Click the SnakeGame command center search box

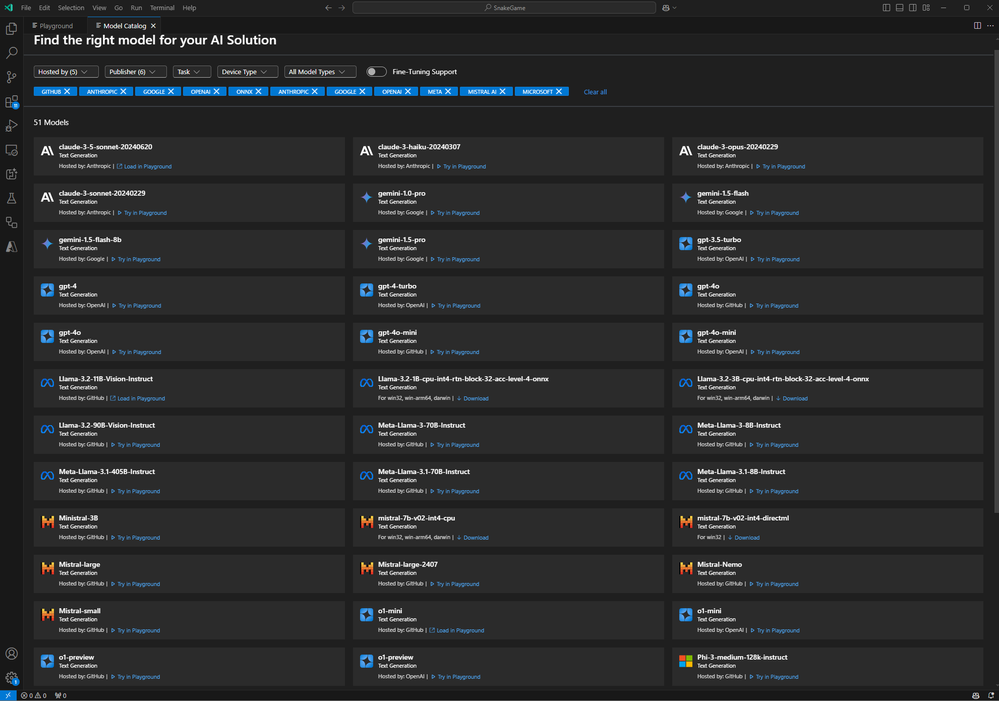pos(503,8)
